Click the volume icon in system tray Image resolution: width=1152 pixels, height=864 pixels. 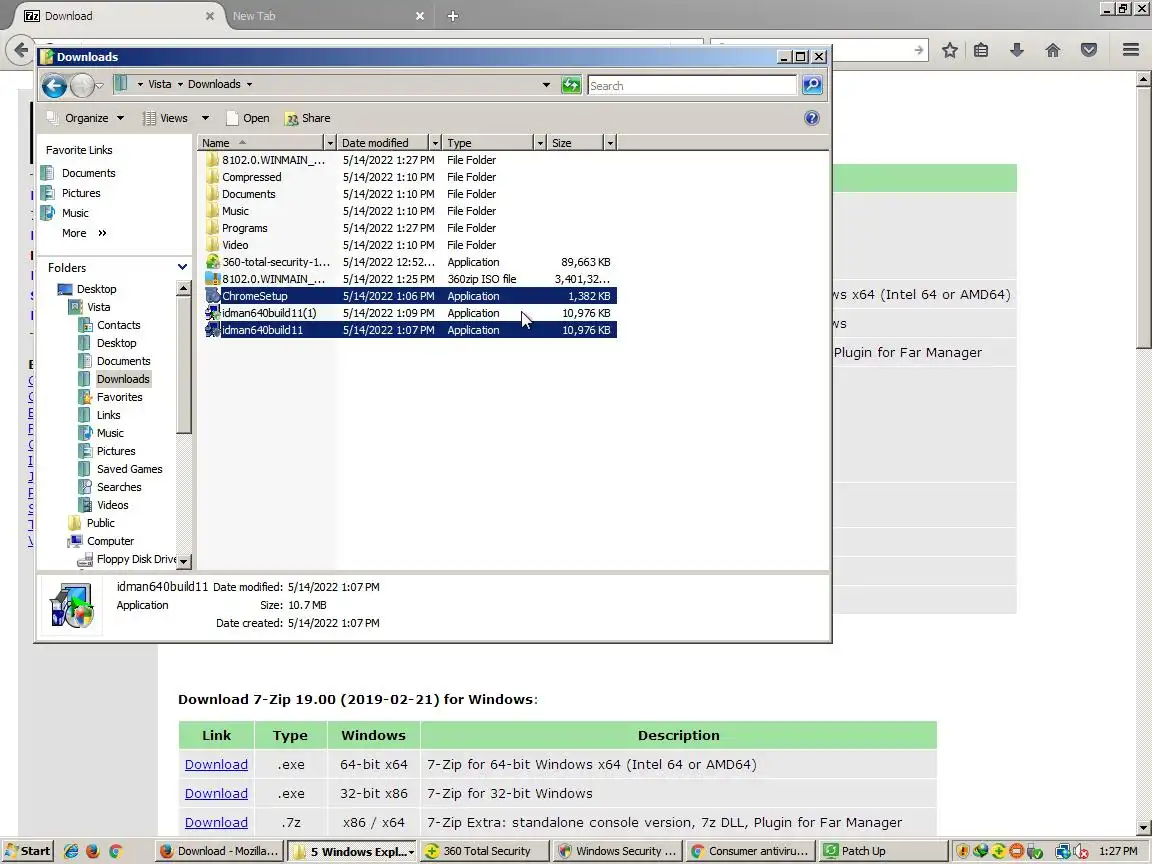pyautogui.click(x=1081, y=852)
